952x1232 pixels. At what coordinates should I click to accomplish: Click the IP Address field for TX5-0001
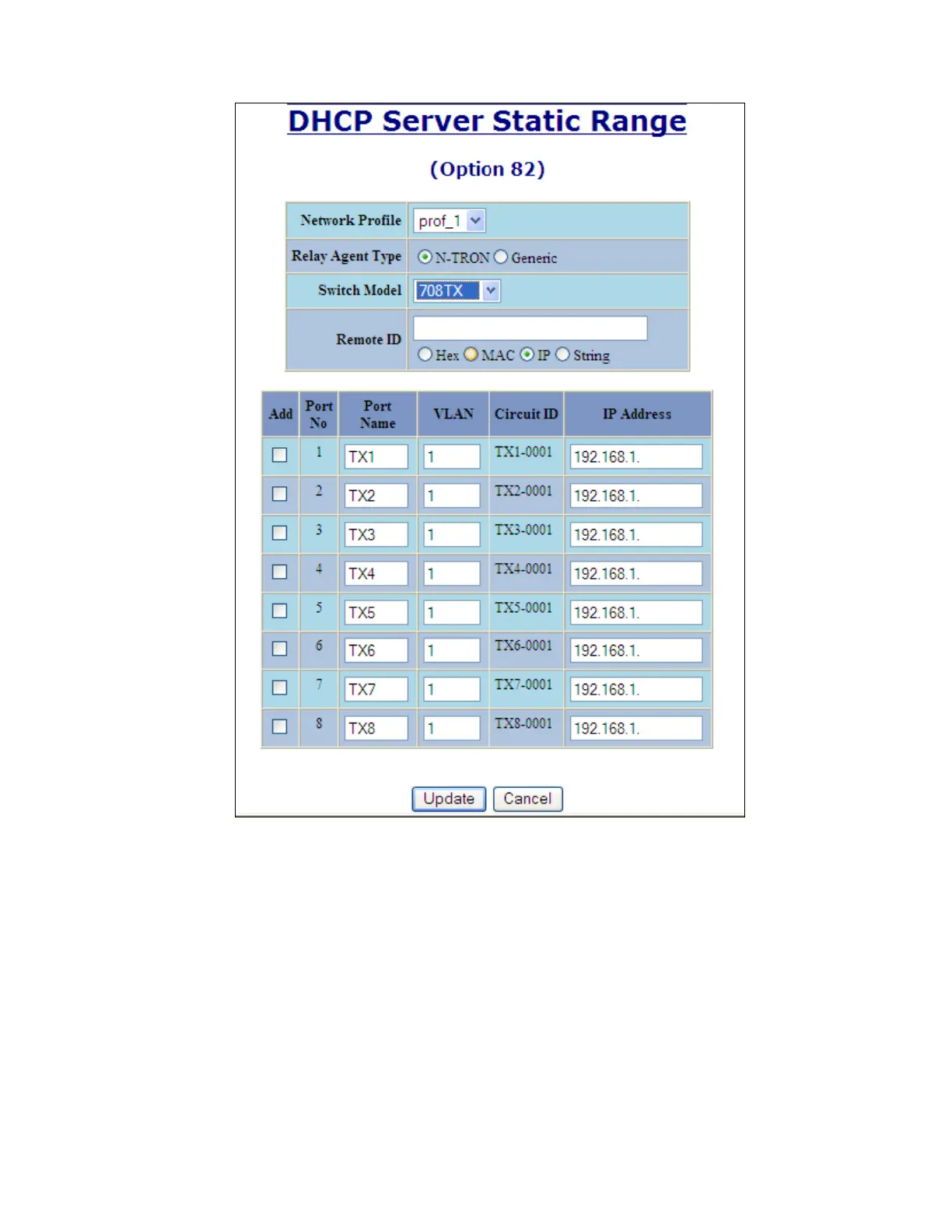coord(636,612)
